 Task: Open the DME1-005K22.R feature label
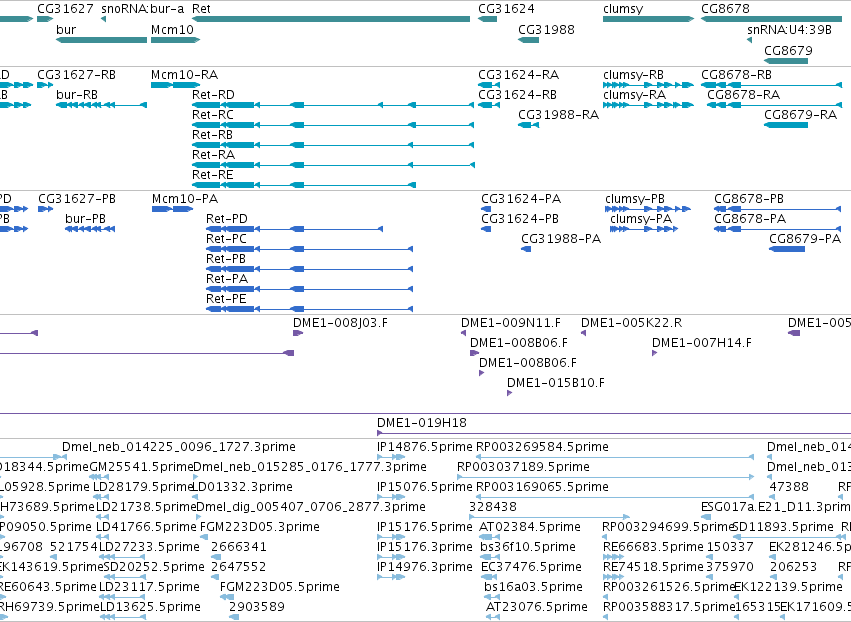click(x=632, y=323)
